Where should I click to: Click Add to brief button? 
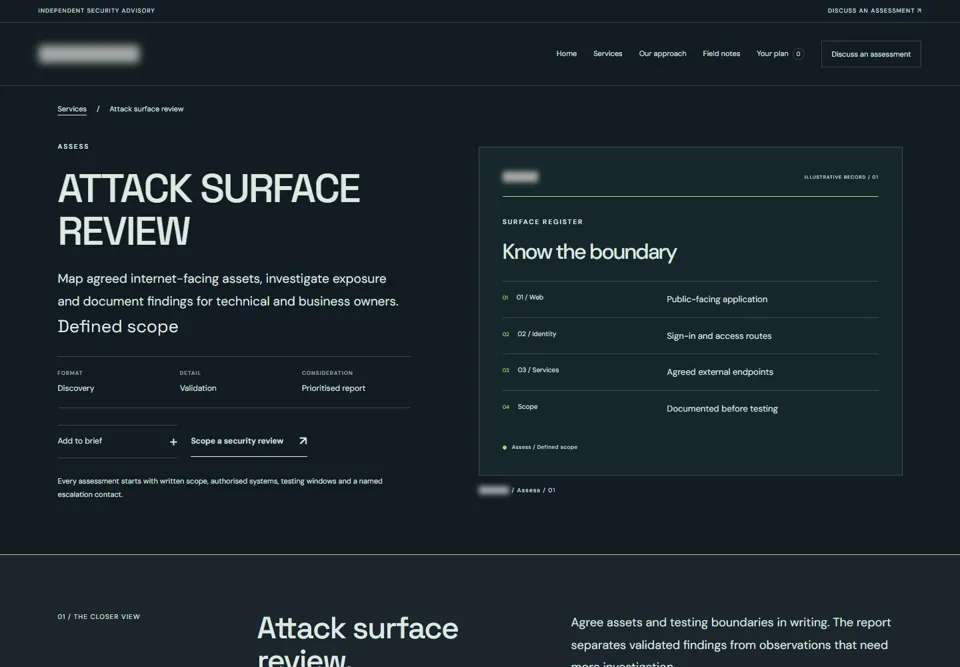[117, 441]
